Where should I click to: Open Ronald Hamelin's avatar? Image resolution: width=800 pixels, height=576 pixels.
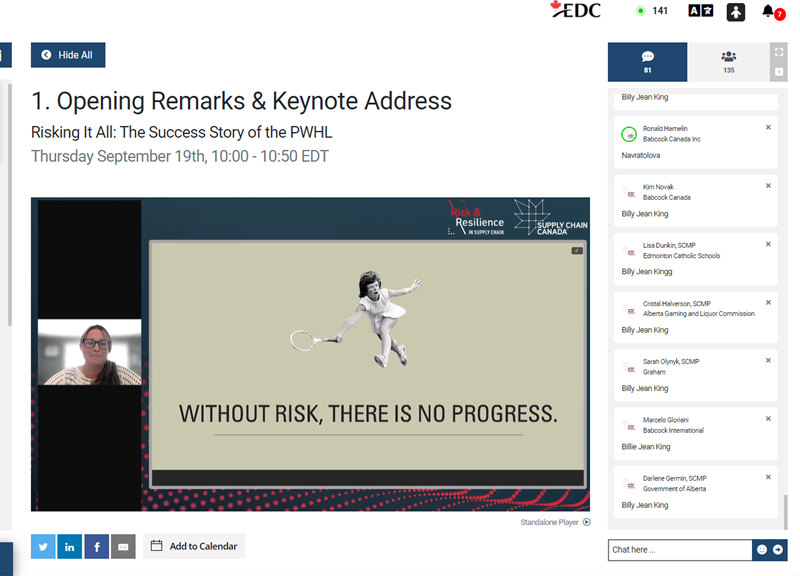point(629,134)
